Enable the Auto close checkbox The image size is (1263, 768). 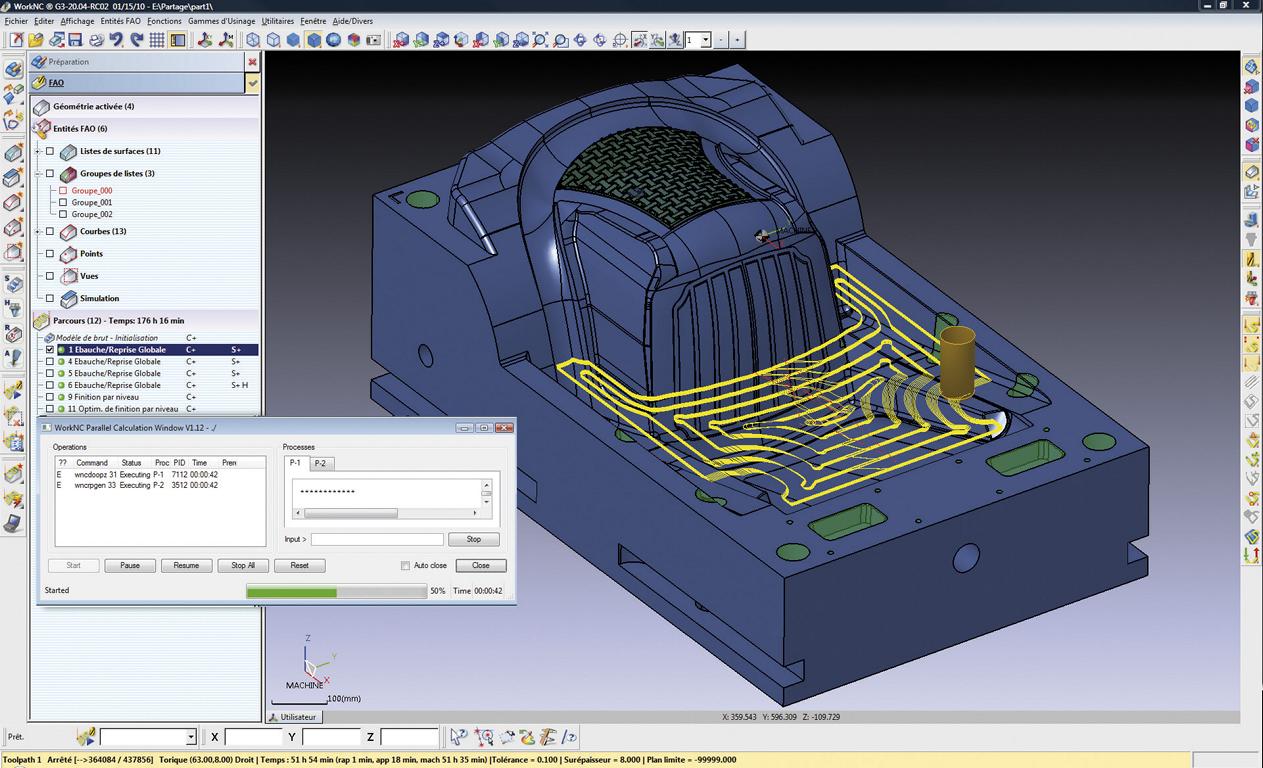(x=405, y=566)
